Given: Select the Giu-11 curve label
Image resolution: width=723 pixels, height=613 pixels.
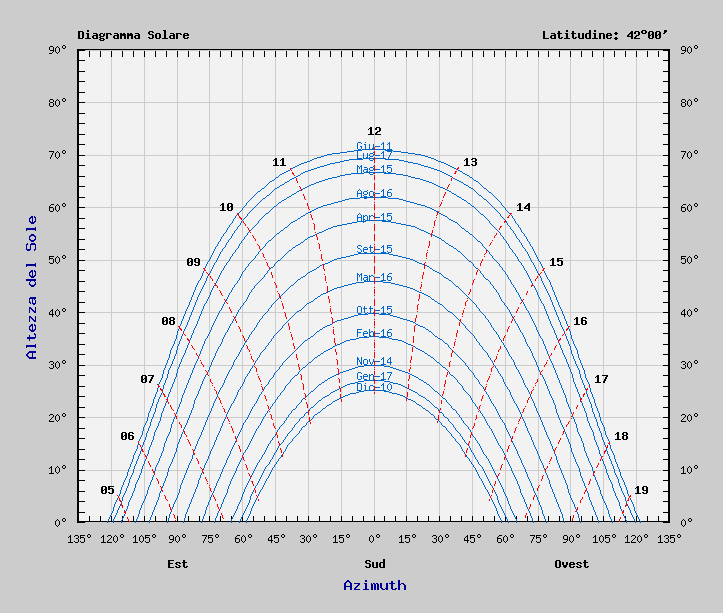Looking at the screenshot, I should (x=374, y=146).
